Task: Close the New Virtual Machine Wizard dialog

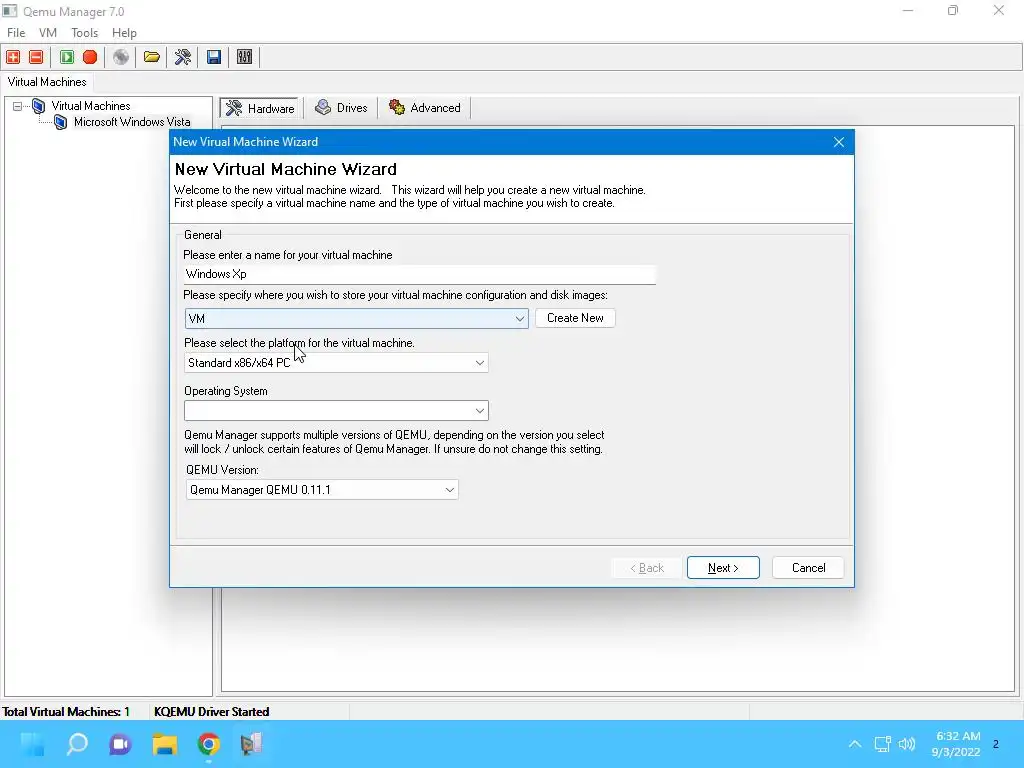Action: pyautogui.click(x=839, y=142)
